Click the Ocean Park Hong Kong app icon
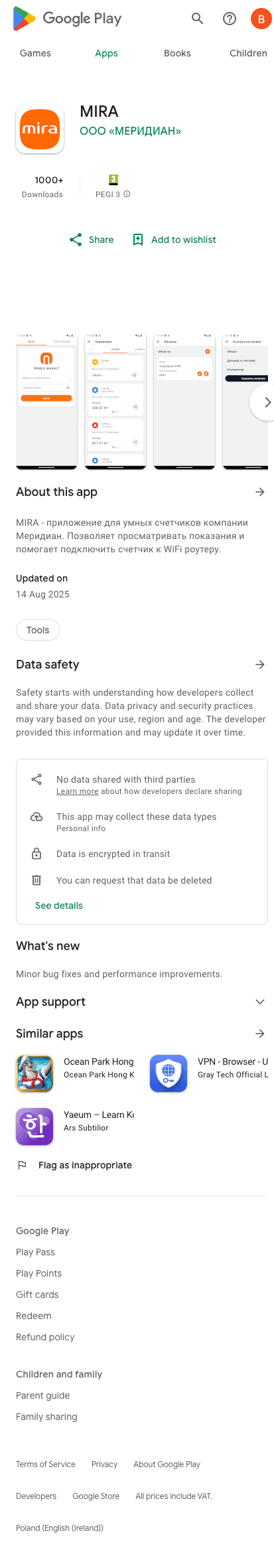Viewport: 274px width, 1568px height. click(34, 1073)
